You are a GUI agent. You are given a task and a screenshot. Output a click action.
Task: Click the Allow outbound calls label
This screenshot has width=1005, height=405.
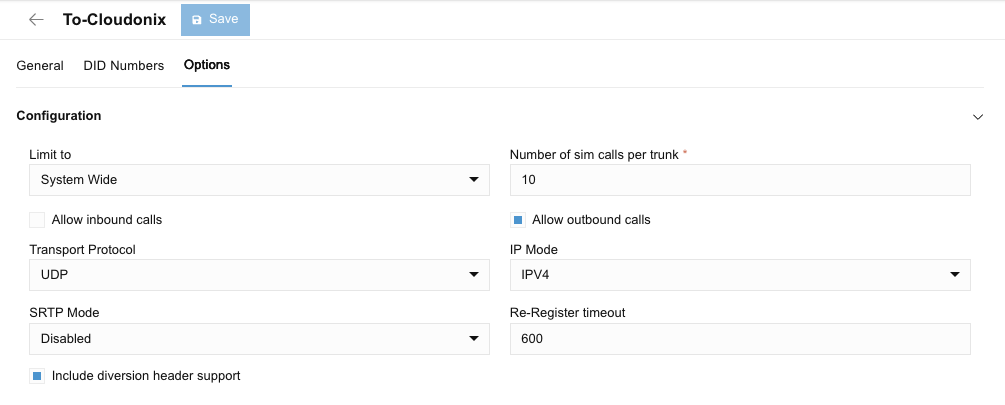[591, 220]
